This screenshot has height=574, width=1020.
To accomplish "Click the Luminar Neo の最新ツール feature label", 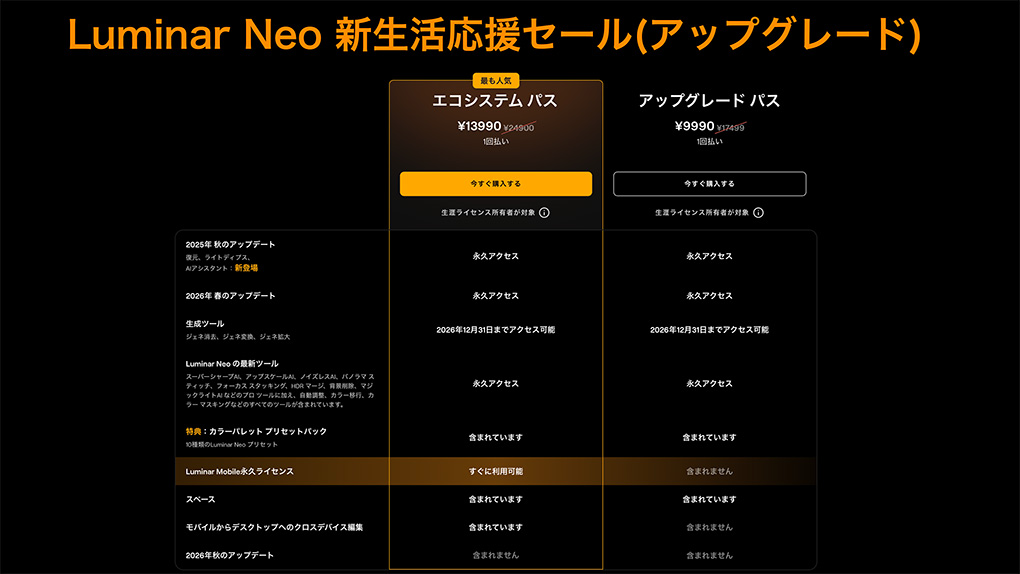I will [232, 364].
